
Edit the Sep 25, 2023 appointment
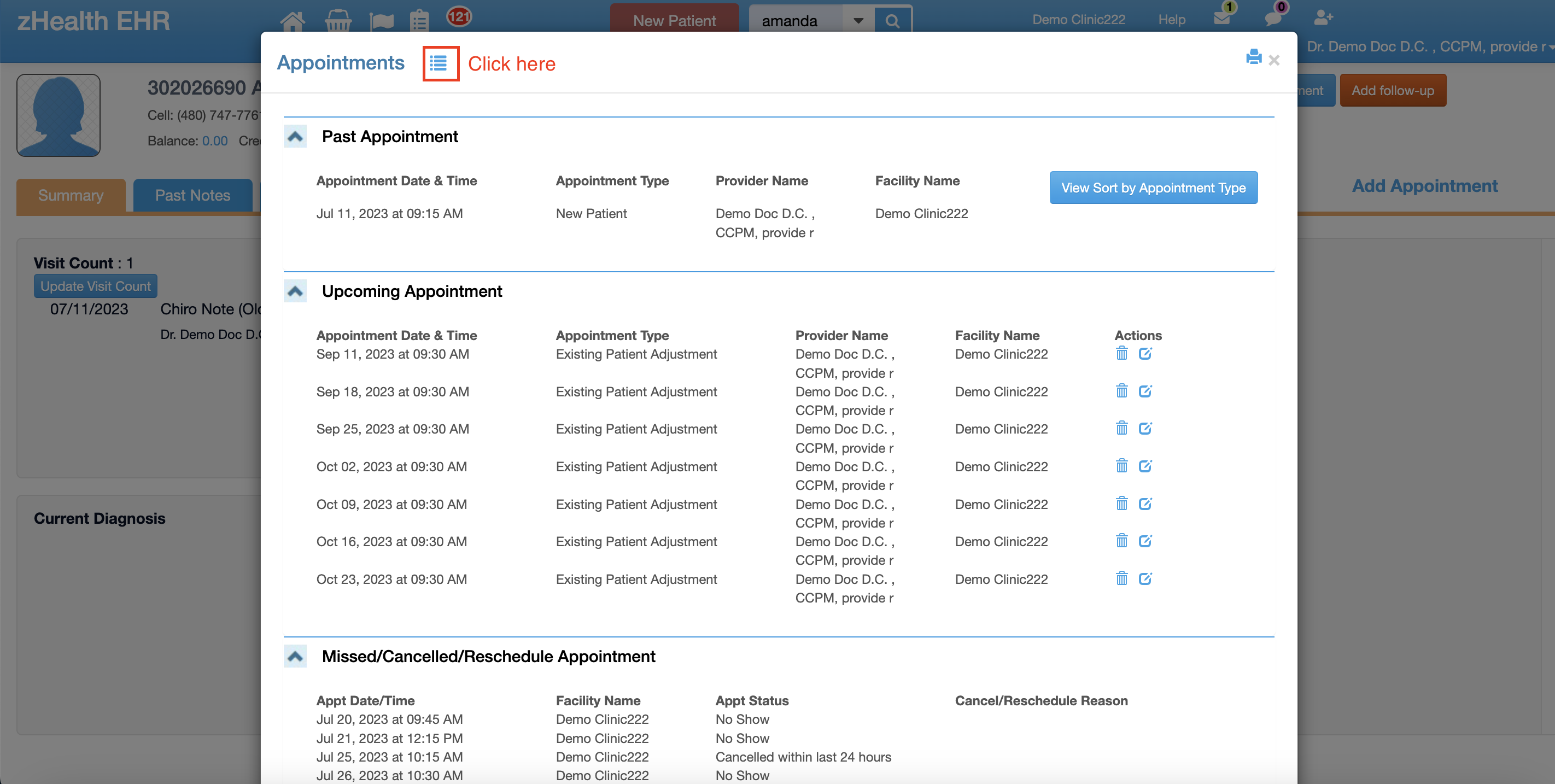tap(1145, 429)
